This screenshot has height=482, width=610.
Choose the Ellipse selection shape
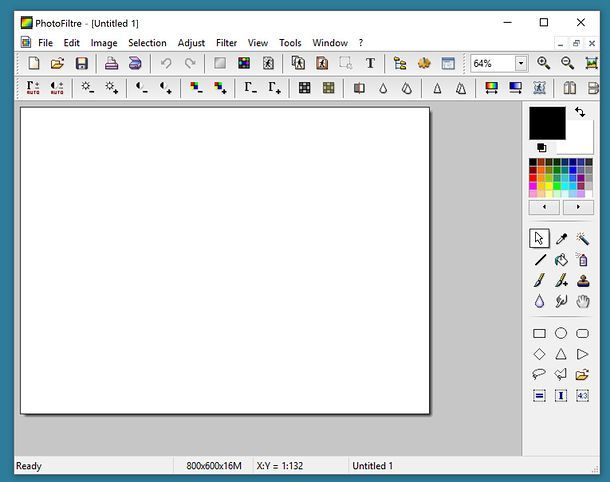[x=561, y=333]
